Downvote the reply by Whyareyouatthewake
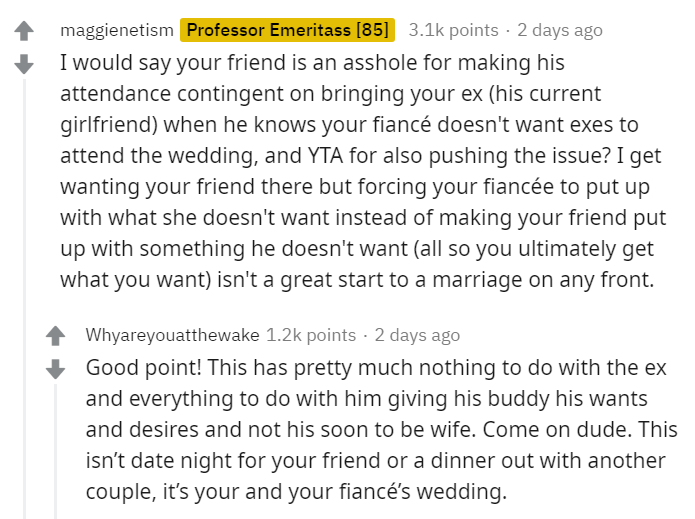Viewport: 695px width, 519px height. click(55, 369)
